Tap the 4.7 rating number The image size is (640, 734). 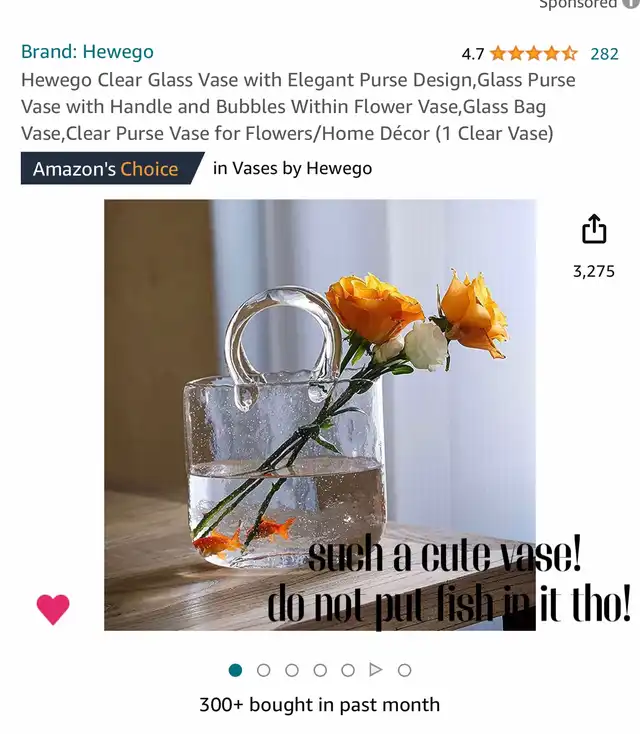click(473, 54)
